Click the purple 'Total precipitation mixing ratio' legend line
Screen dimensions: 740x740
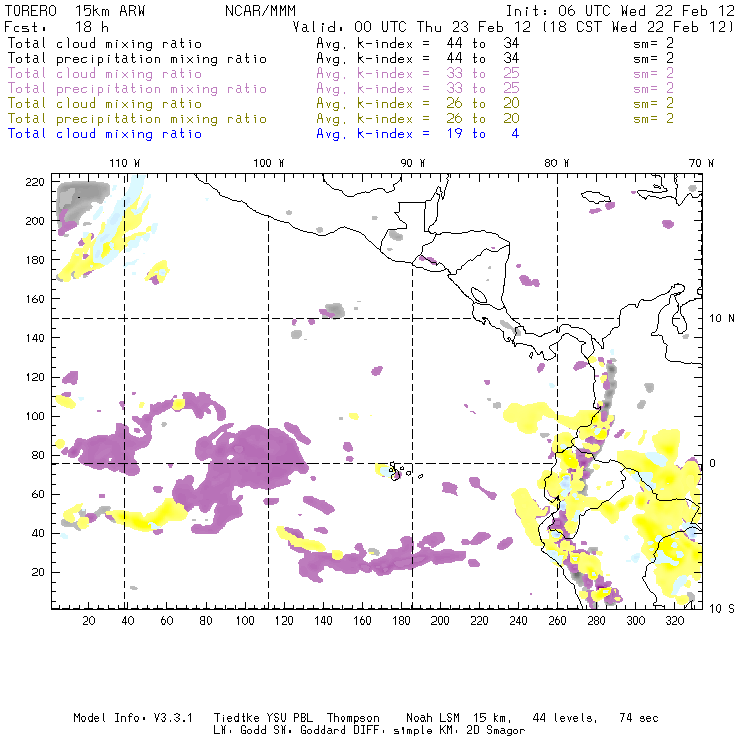click(137, 89)
